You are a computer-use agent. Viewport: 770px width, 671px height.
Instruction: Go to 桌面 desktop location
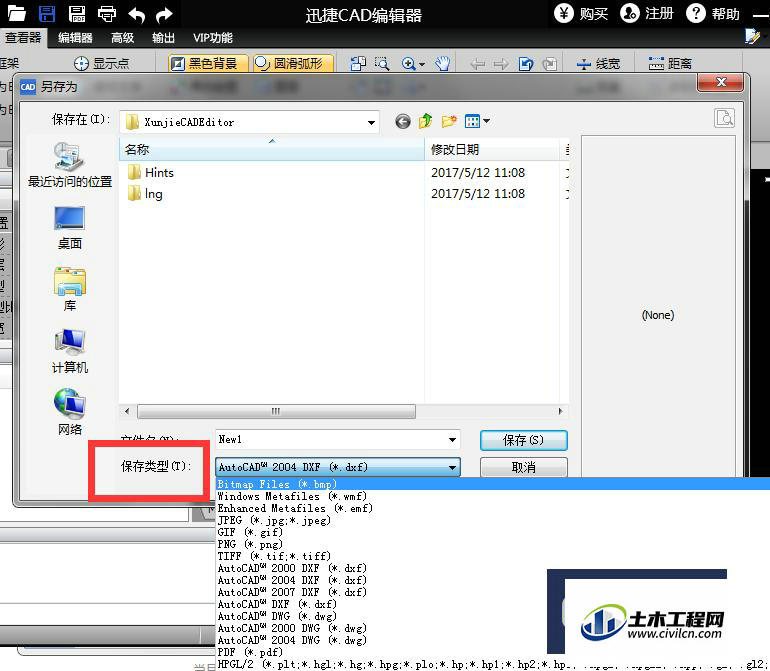[70, 228]
